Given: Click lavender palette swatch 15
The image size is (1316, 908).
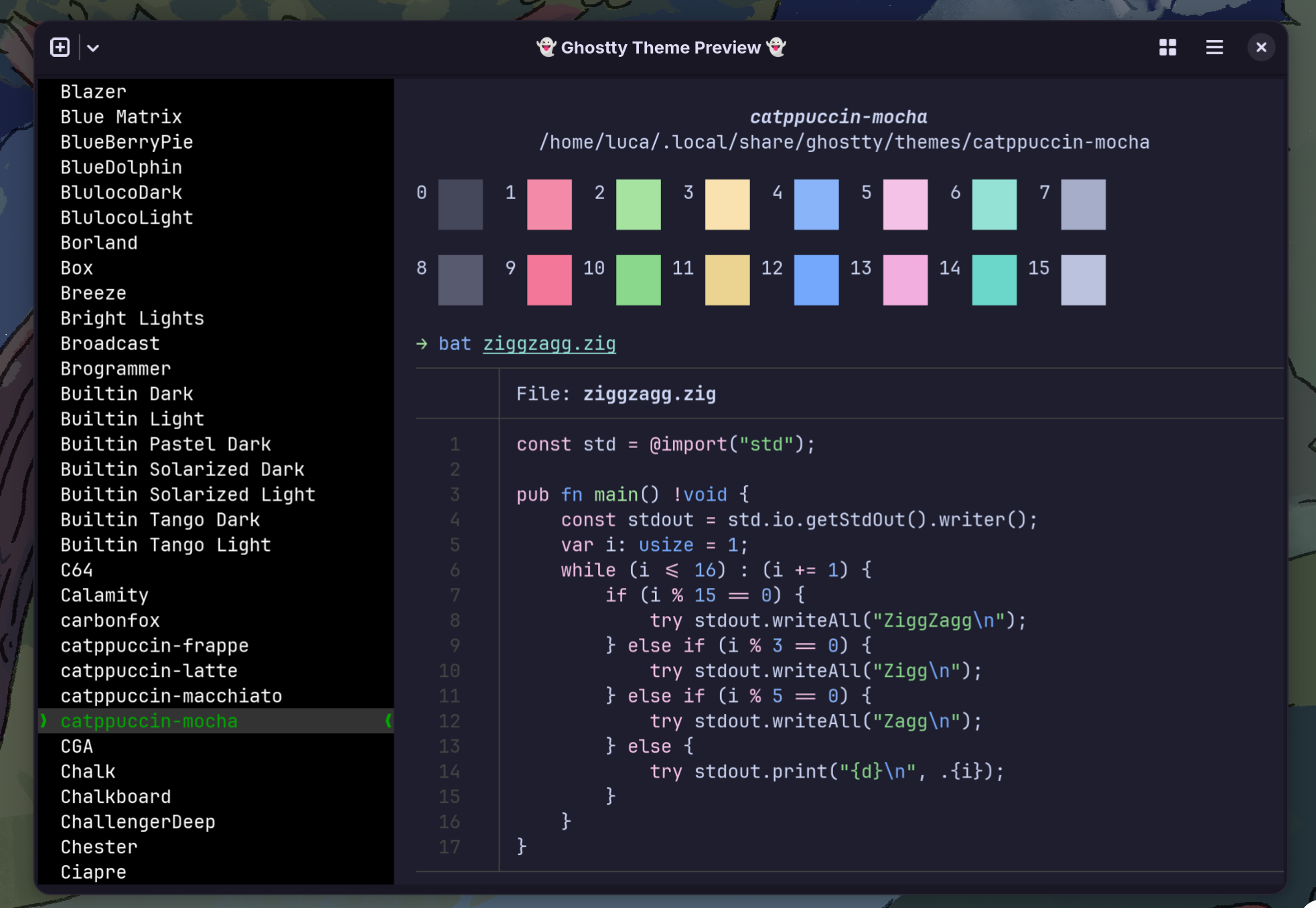Looking at the screenshot, I should tap(1084, 280).
